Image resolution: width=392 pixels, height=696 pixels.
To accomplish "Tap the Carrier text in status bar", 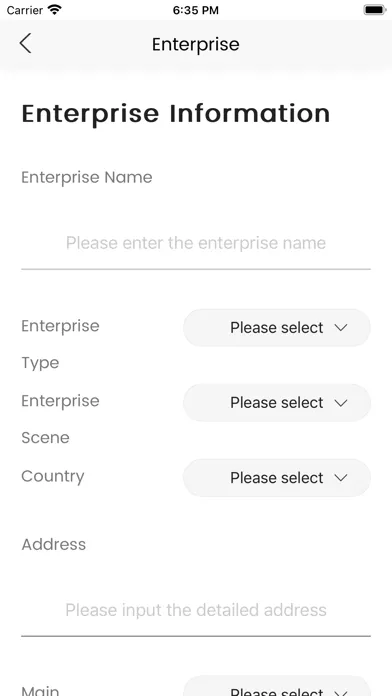I will coord(25,10).
